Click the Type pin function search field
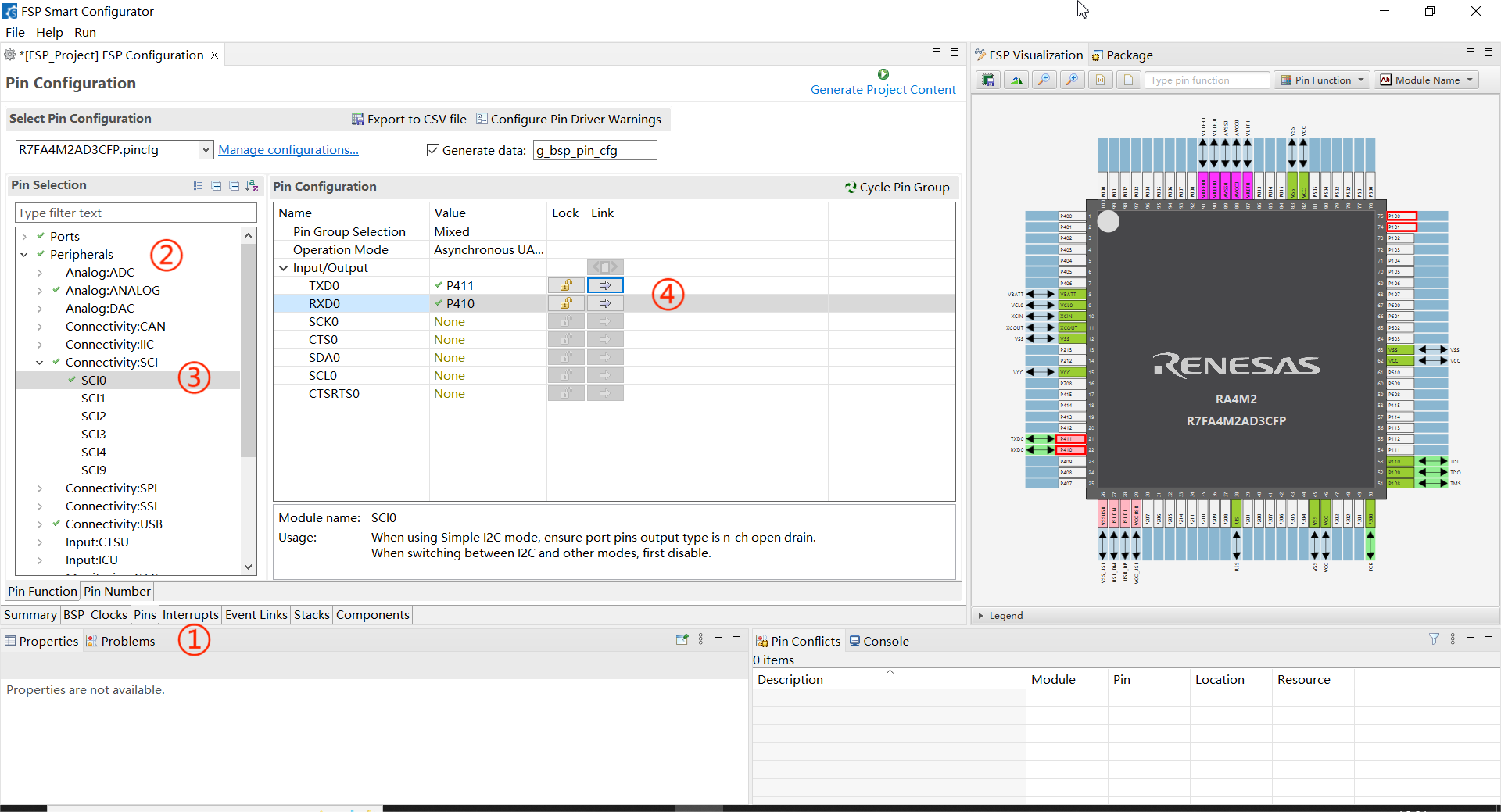The image size is (1501, 812). [1207, 80]
